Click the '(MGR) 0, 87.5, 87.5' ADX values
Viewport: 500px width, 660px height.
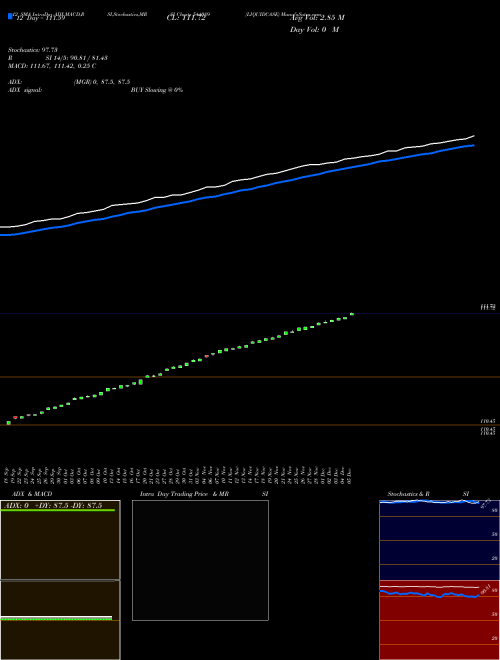pos(102,82)
